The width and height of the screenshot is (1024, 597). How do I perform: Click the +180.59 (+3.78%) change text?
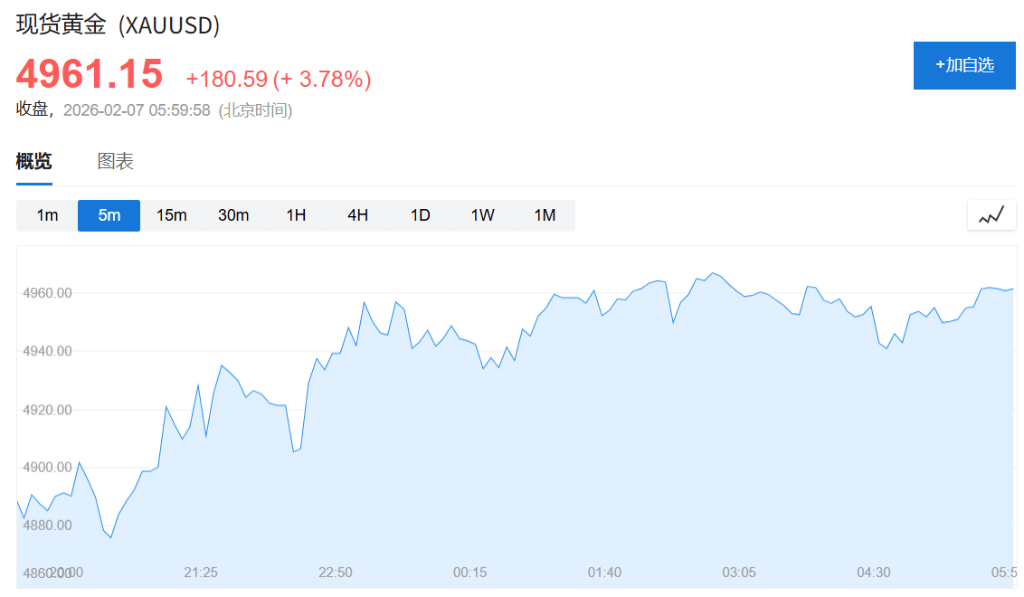coord(278,79)
